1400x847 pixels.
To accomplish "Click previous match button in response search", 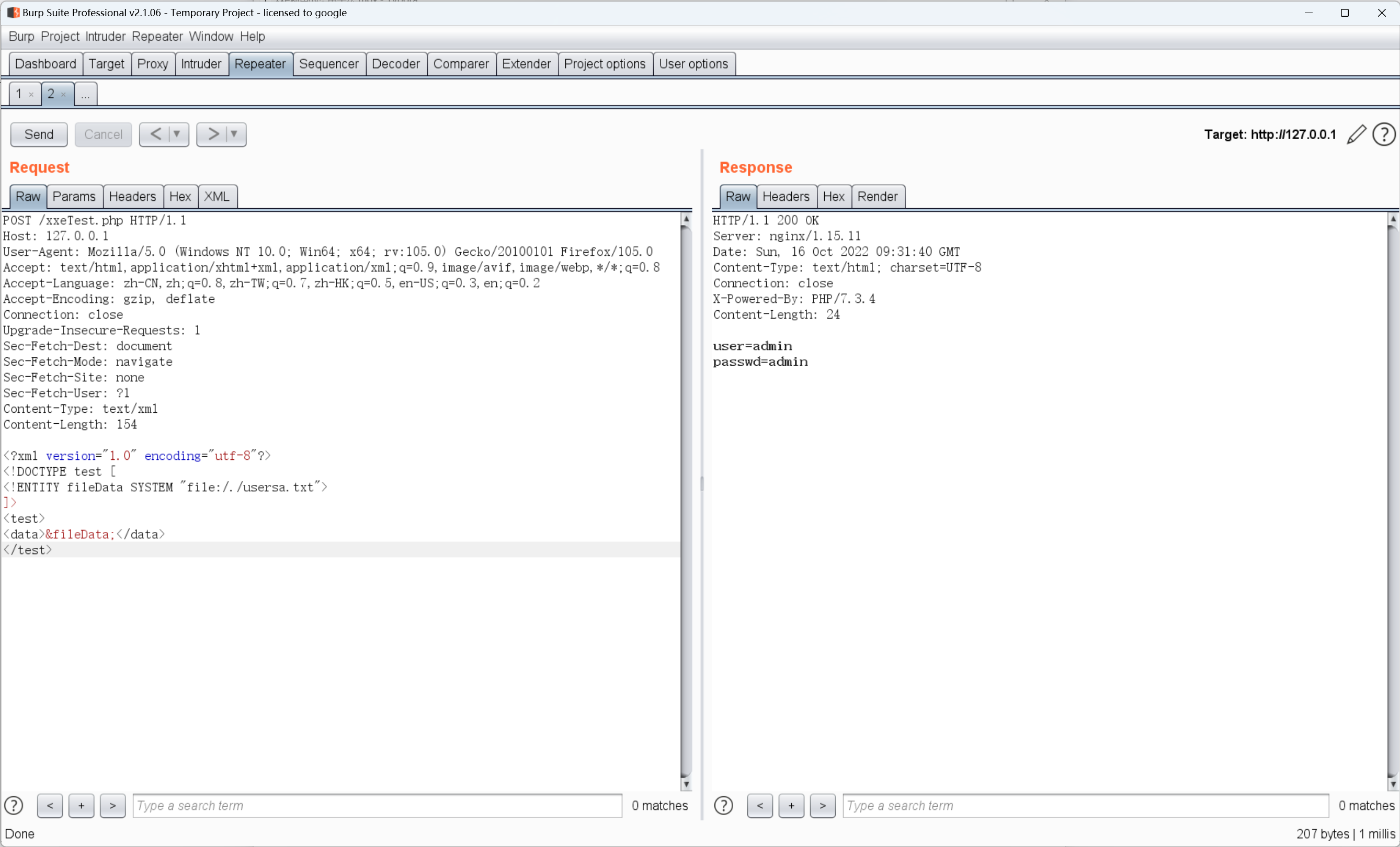I will coord(760,805).
